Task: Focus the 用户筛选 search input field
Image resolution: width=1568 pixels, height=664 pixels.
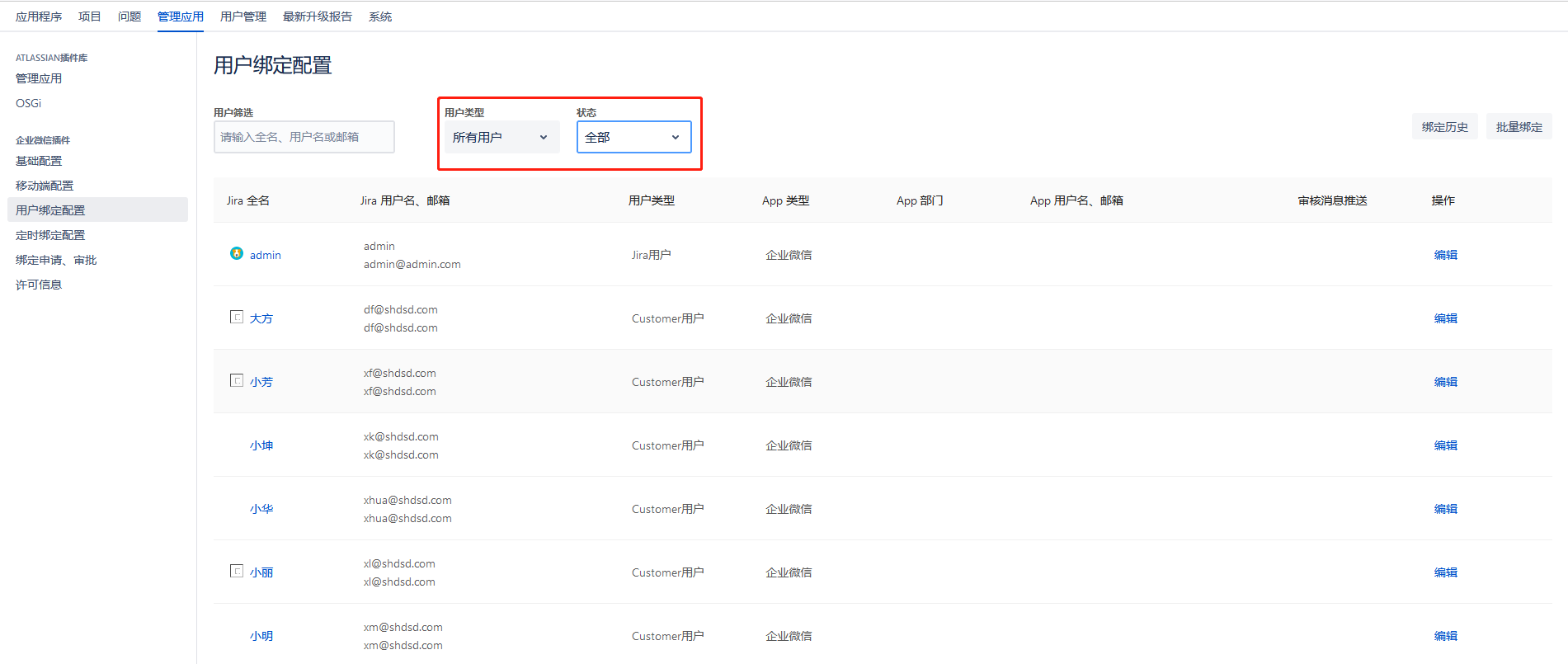Action: tap(304, 137)
